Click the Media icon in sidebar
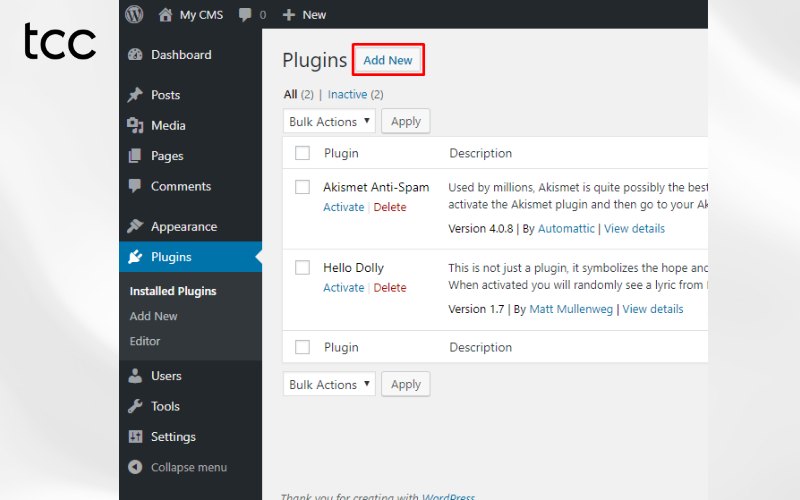This screenshot has height=500, width=800. [135, 126]
